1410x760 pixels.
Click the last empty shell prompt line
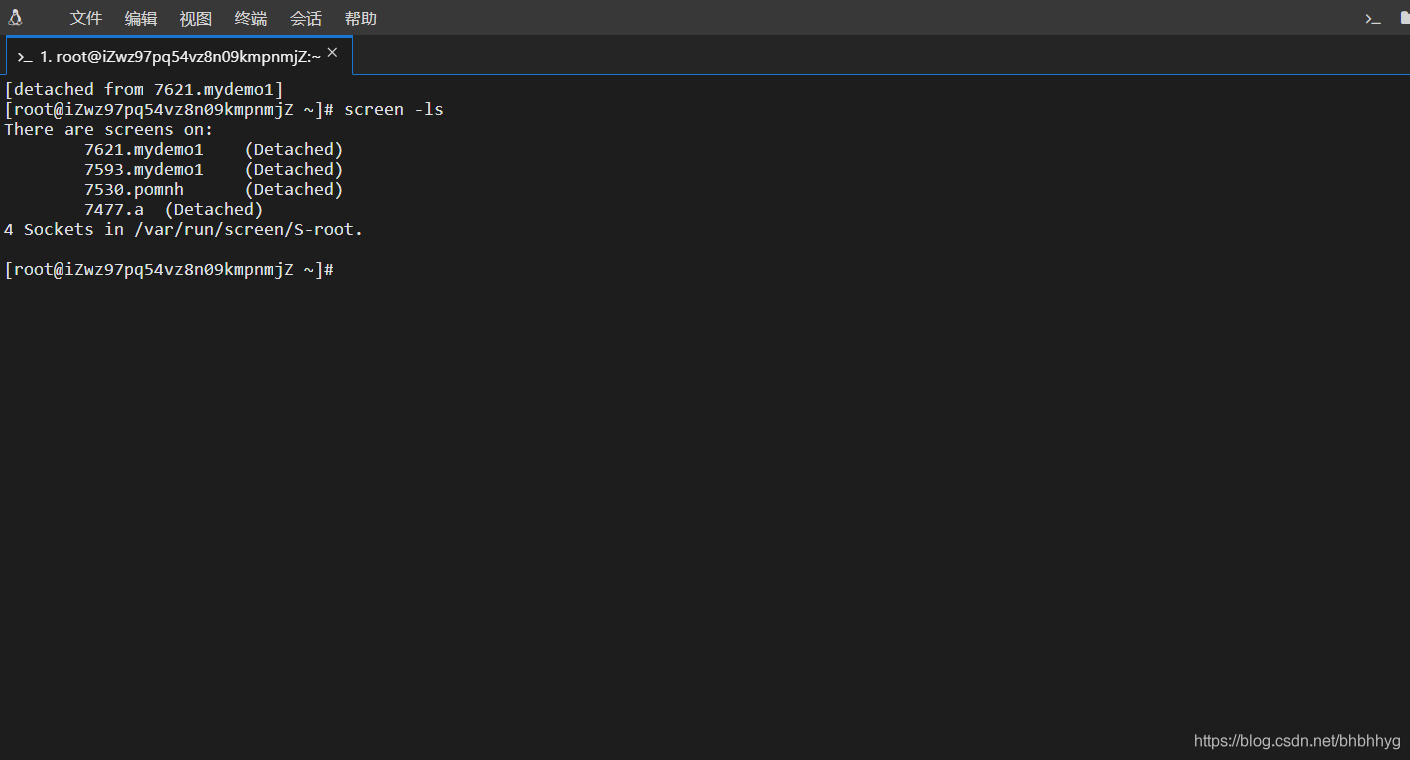(x=169, y=269)
